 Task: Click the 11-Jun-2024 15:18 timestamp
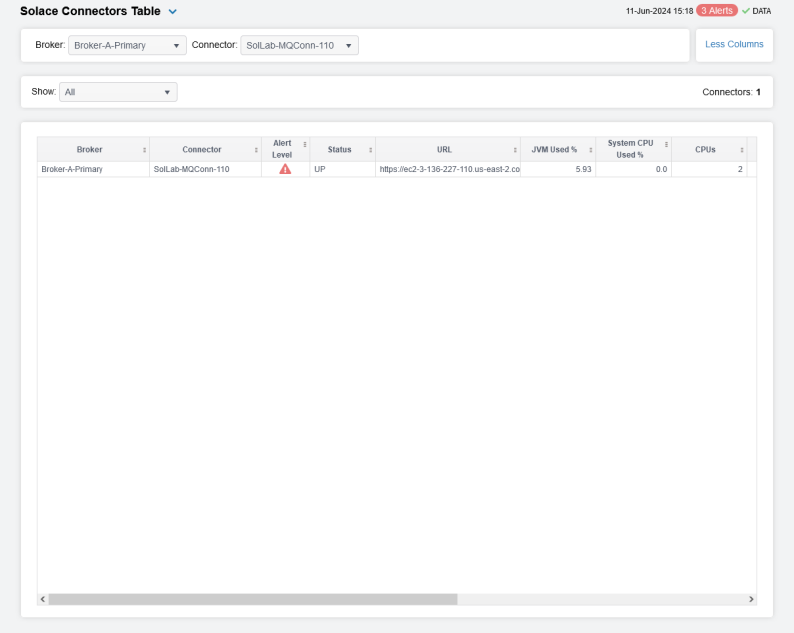pos(659,11)
